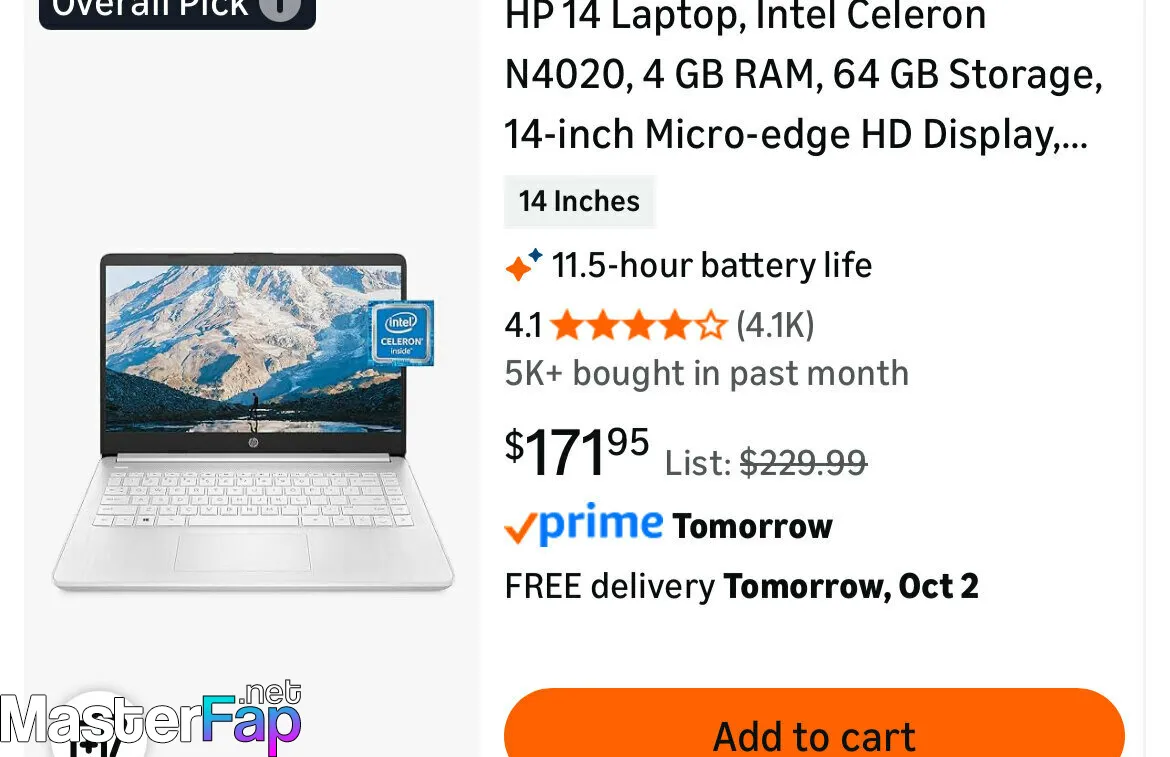This screenshot has height=757, width=1170.
Task: Tap the 4.1 rating number
Action: coord(523,325)
